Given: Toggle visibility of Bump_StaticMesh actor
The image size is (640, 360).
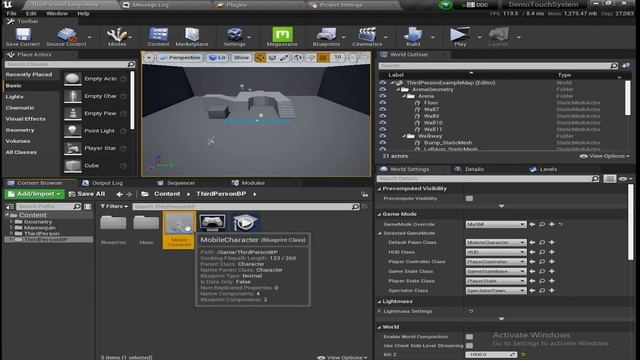Looking at the screenshot, I should [x=382, y=143].
